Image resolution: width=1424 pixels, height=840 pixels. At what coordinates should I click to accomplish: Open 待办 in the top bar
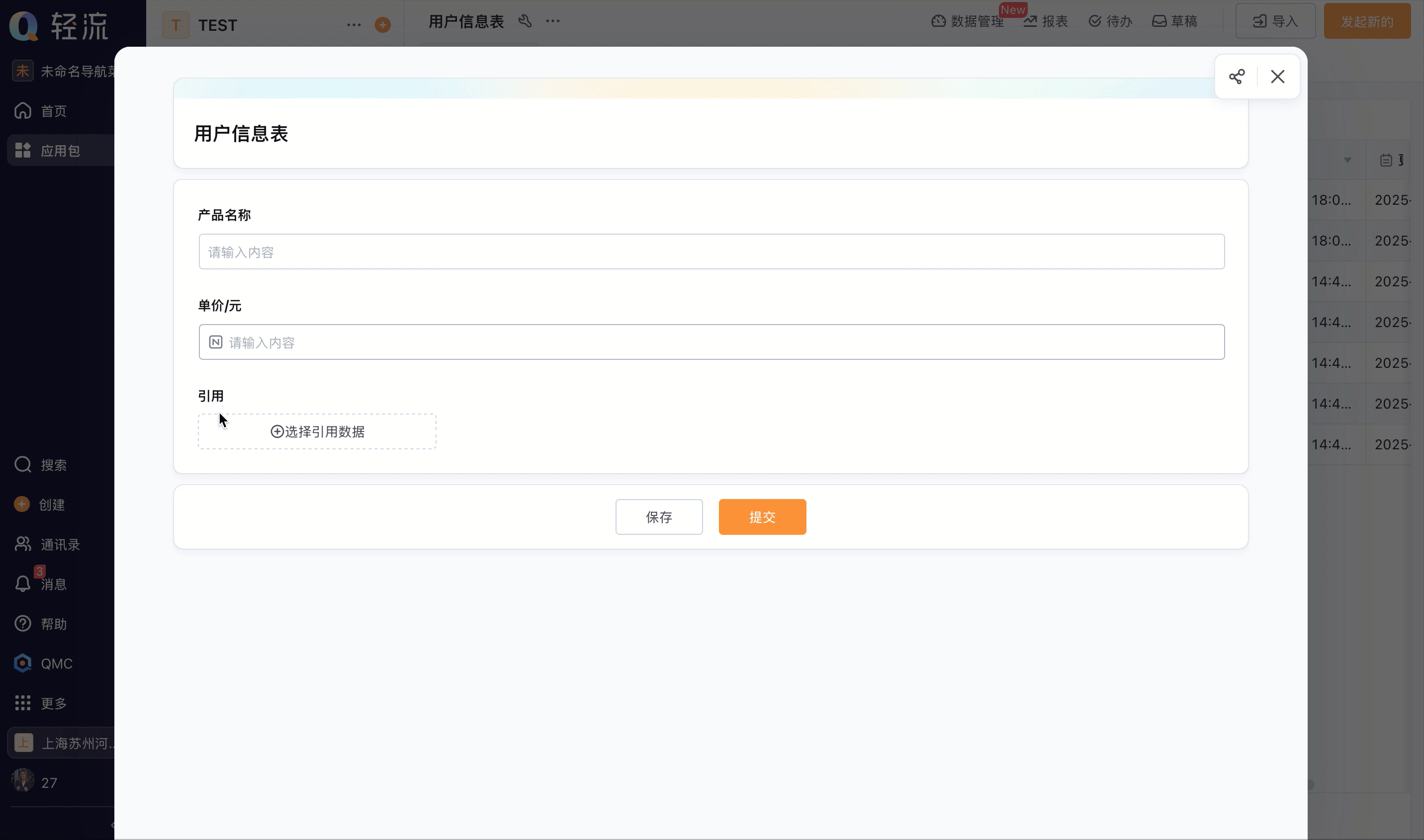tap(1110, 21)
